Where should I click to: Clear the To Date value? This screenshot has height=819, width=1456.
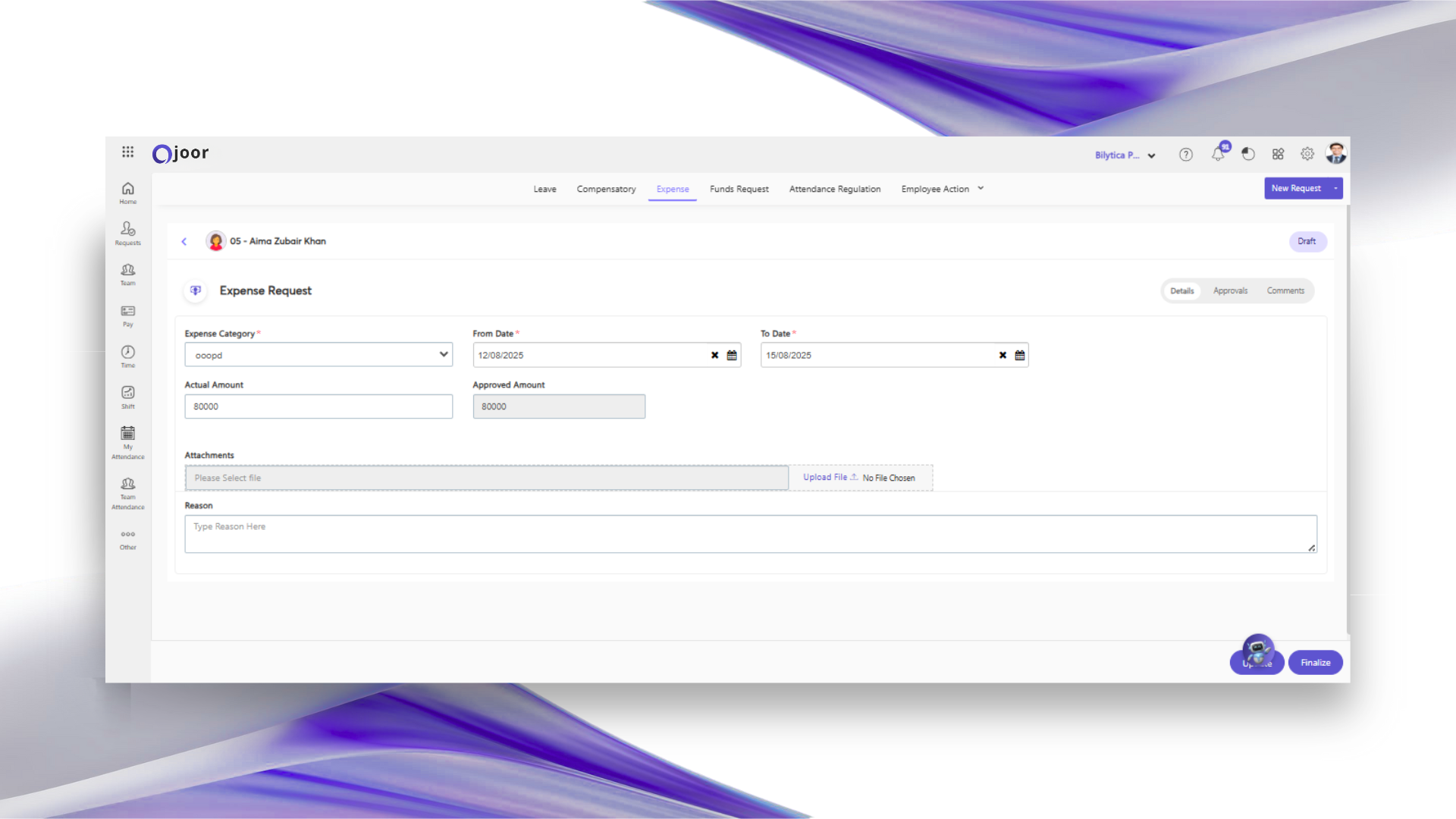(x=1003, y=356)
